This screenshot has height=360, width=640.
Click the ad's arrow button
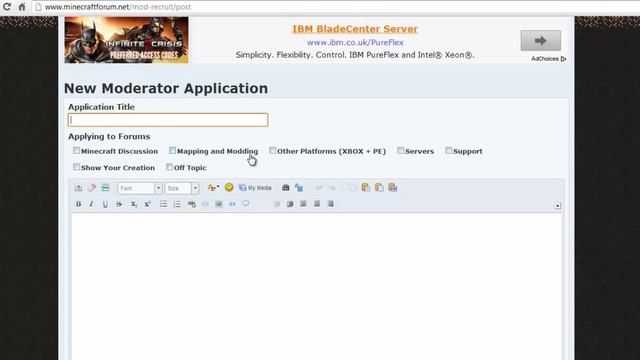click(x=540, y=40)
